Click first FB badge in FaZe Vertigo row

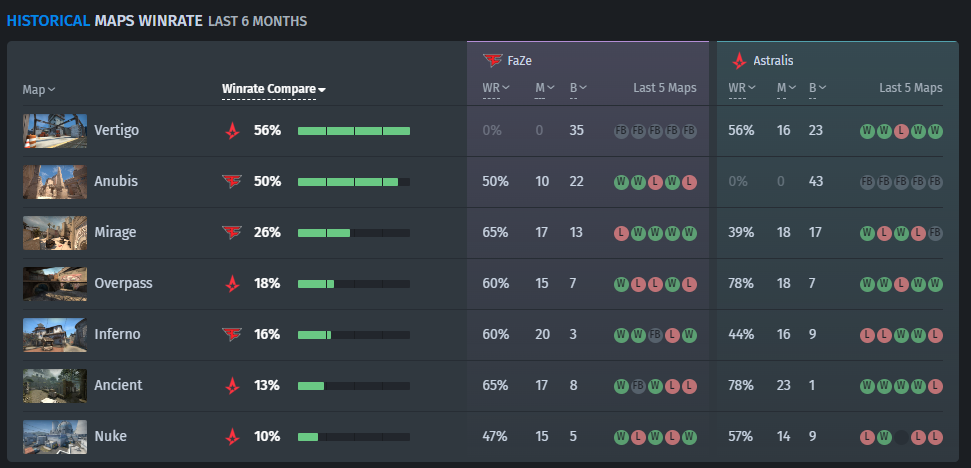621,131
